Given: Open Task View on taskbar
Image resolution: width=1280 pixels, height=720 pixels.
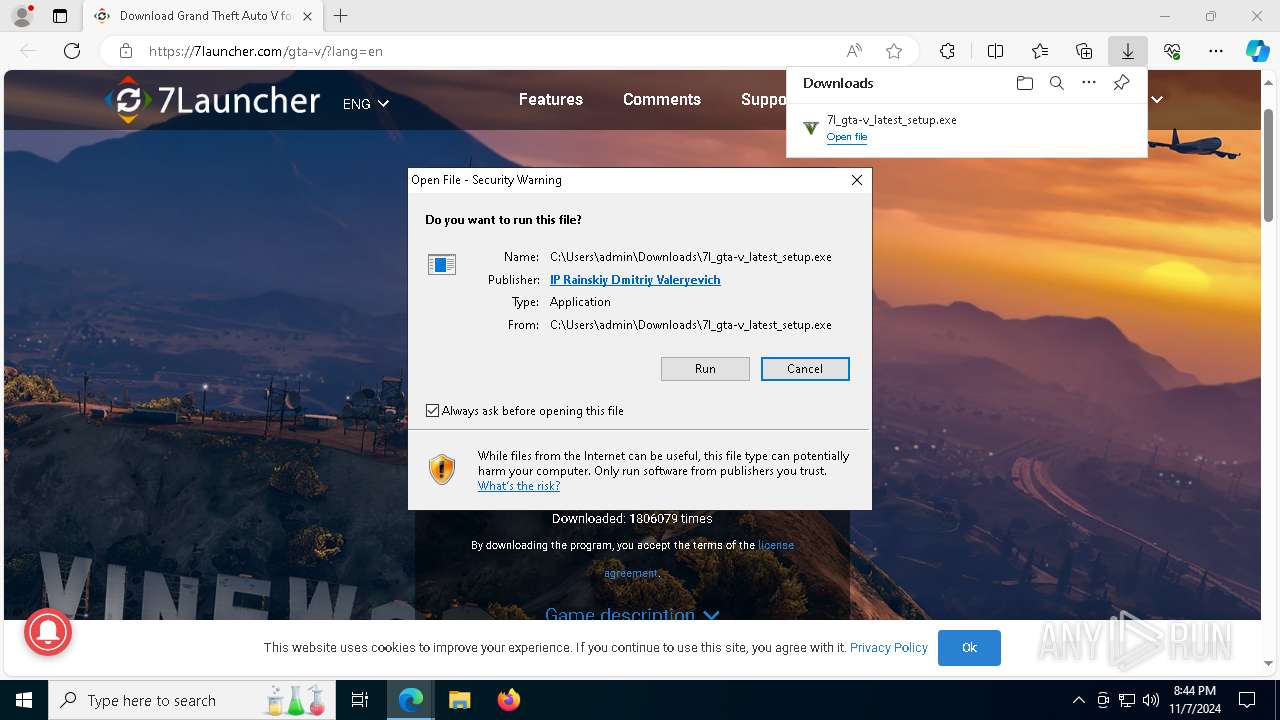Looking at the screenshot, I should pos(360,700).
